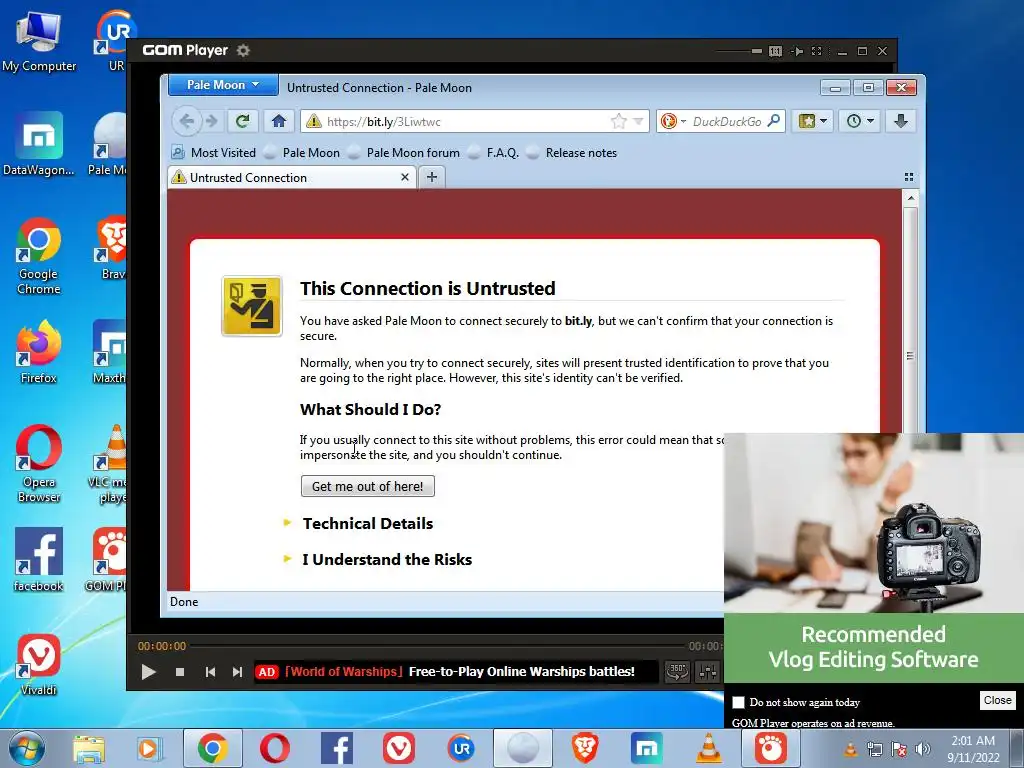Open the Vlog Editing Software ad
The image size is (1024, 768).
point(874,558)
